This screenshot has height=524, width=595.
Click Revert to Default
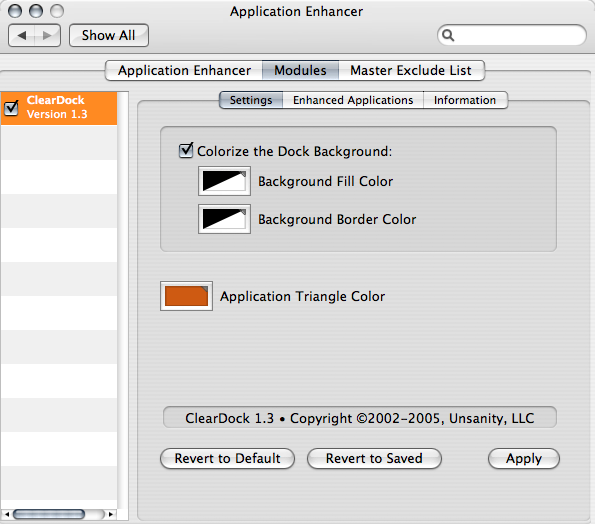click(227, 458)
